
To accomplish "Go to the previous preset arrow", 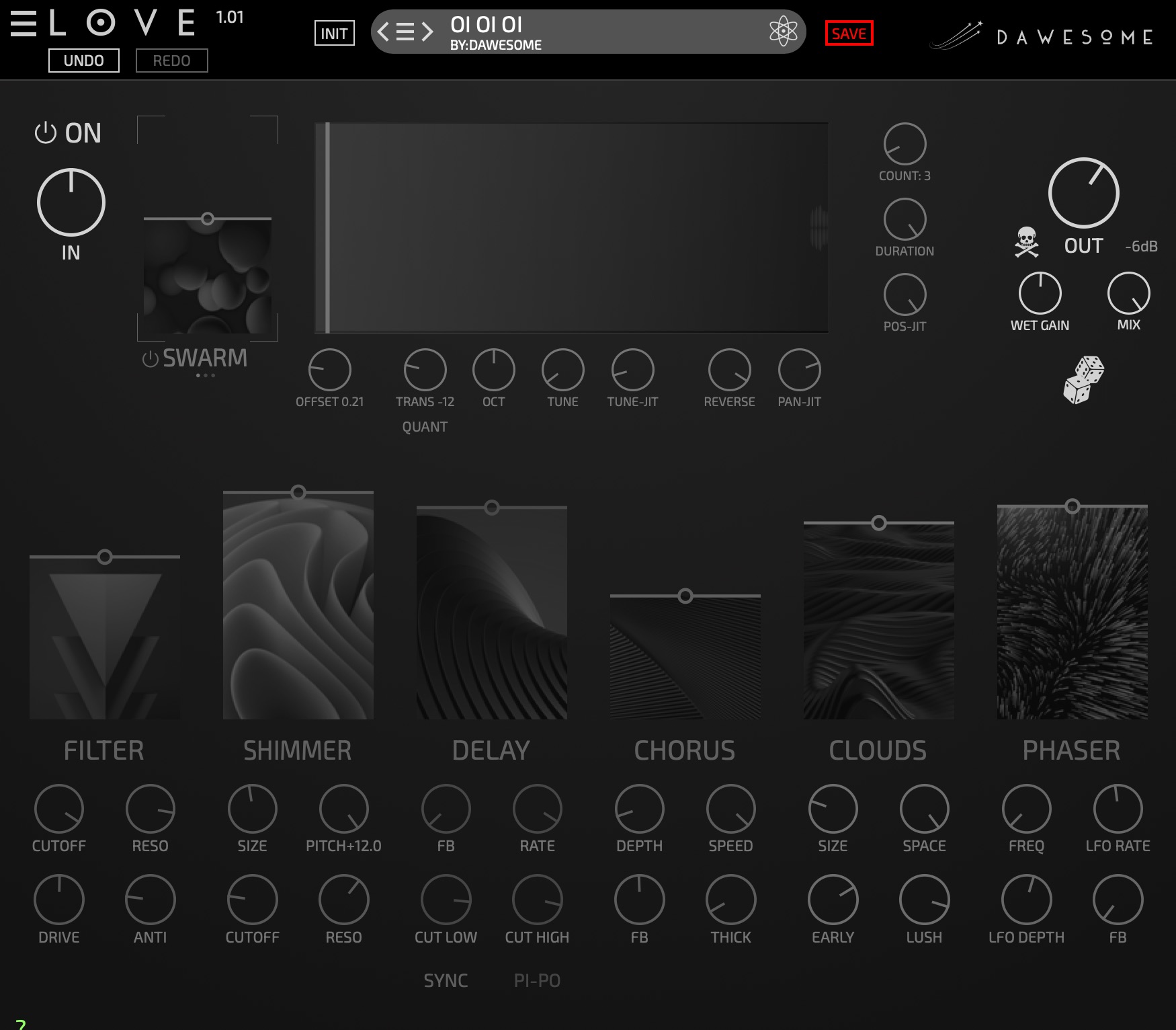I will click(383, 32).
